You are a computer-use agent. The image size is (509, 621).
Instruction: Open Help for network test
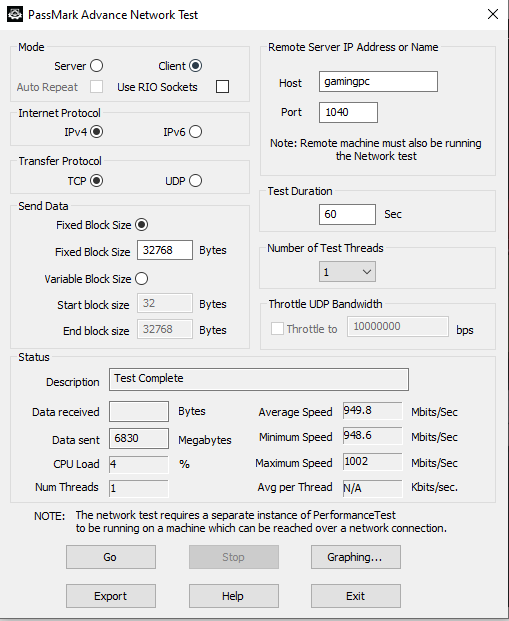tap(234, 596)
